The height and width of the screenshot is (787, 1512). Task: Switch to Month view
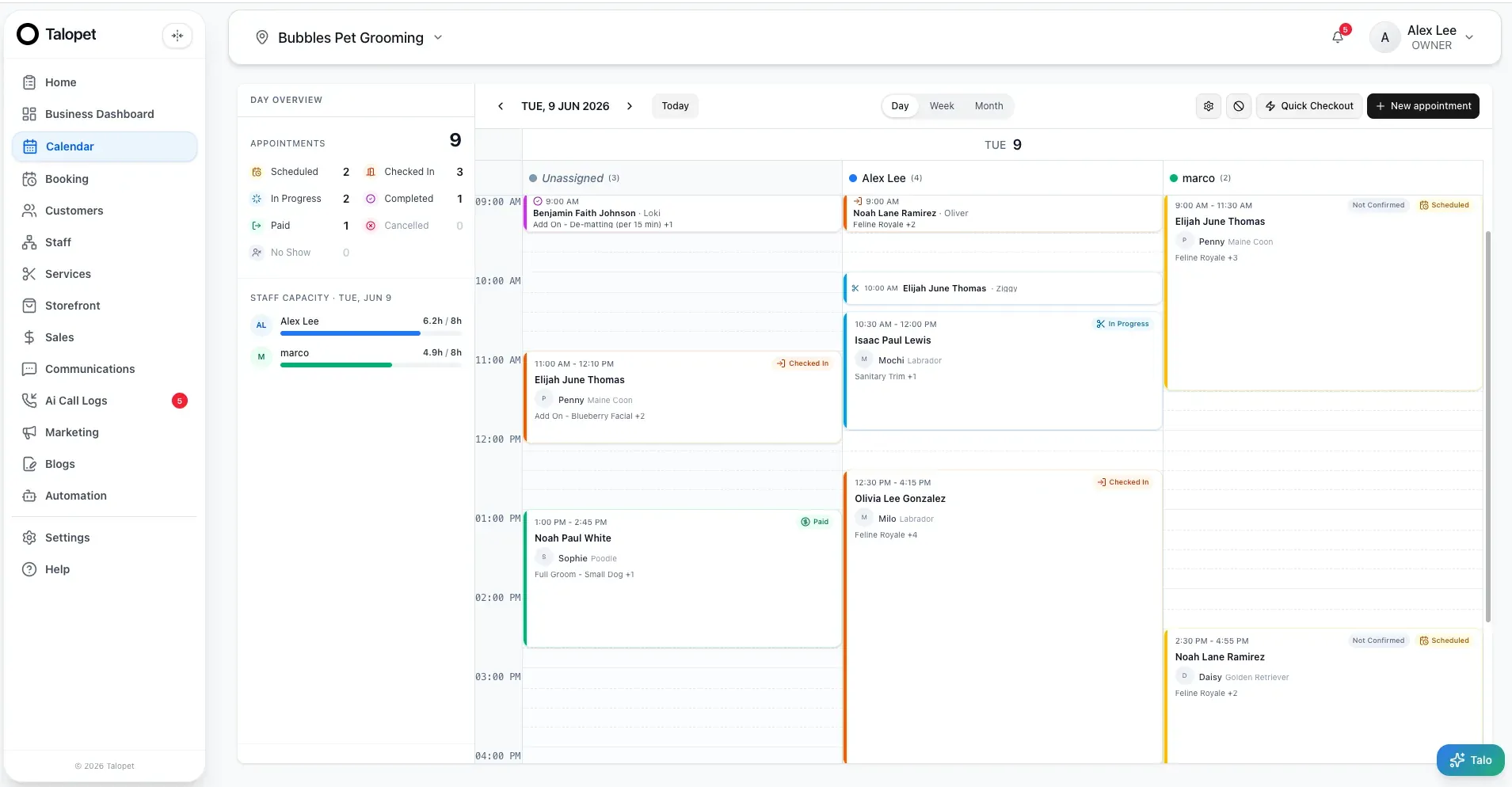coord(988,106)
